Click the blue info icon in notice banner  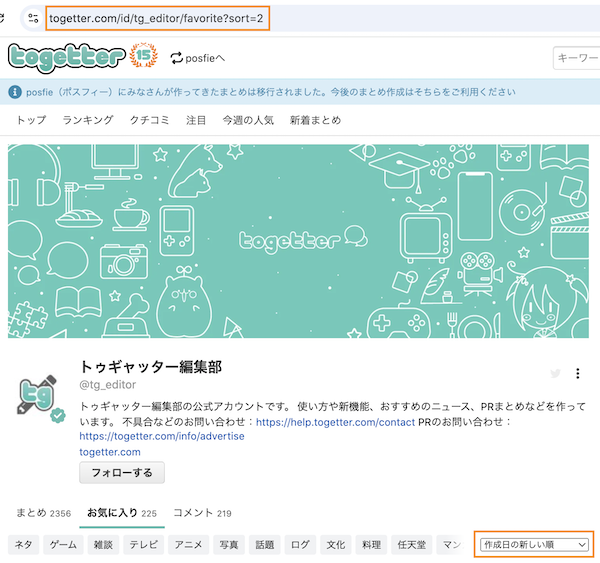pos(16,92)
